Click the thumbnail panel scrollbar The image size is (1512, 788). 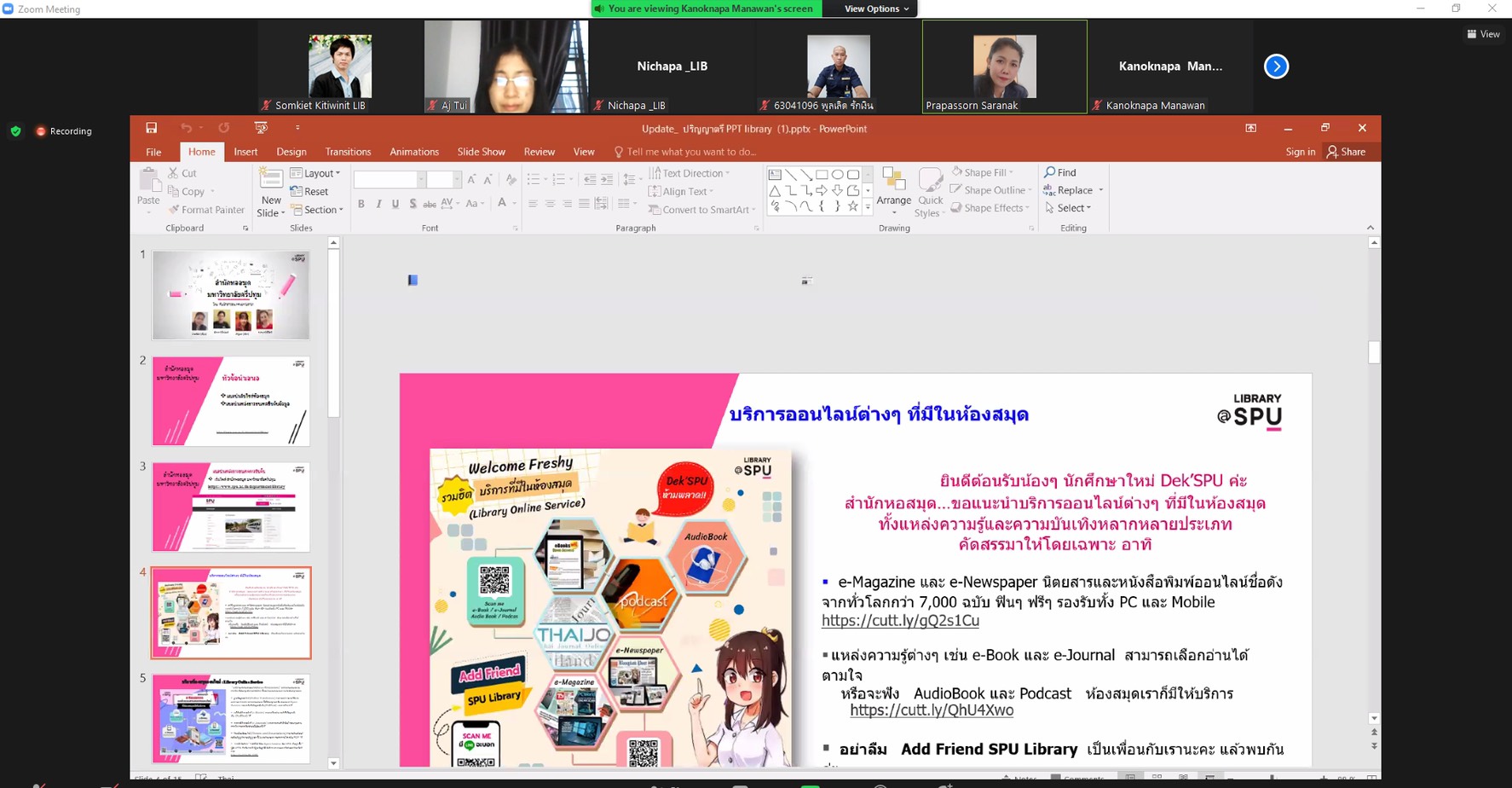[333, 333]
